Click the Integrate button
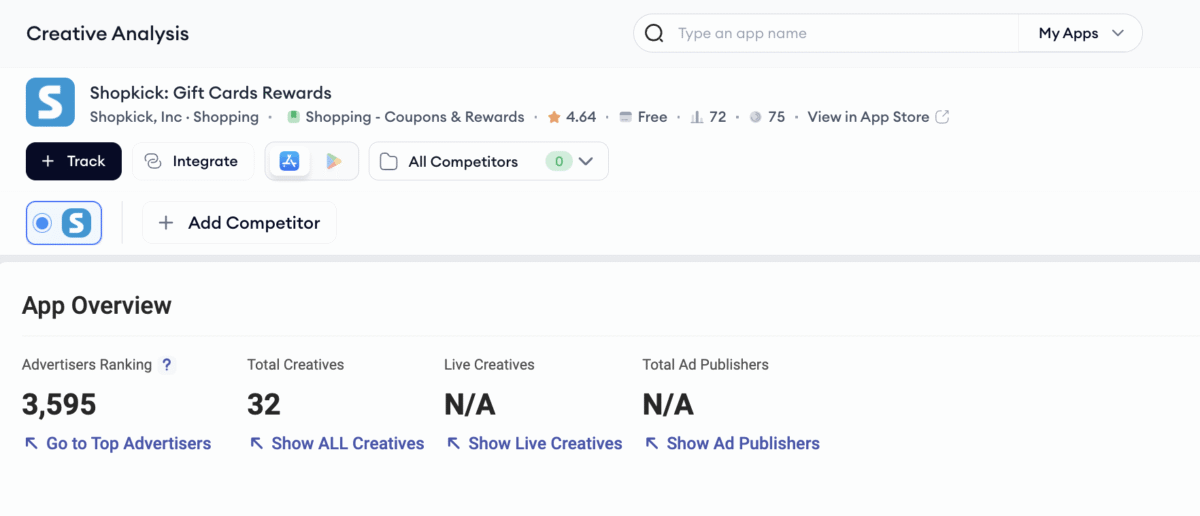The width and height of the screenshot is (1200, 516). pos(192,161)
